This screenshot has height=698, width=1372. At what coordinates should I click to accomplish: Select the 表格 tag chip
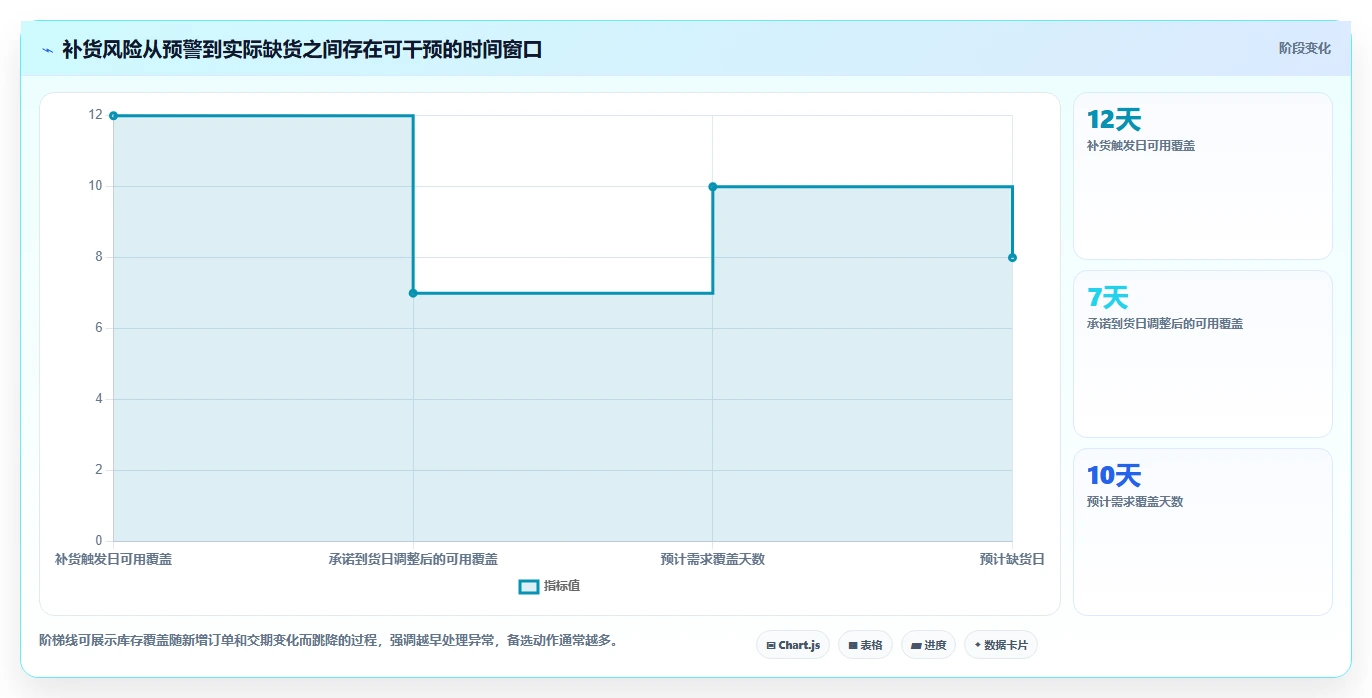pyautogui.click(x=865, y=645)
